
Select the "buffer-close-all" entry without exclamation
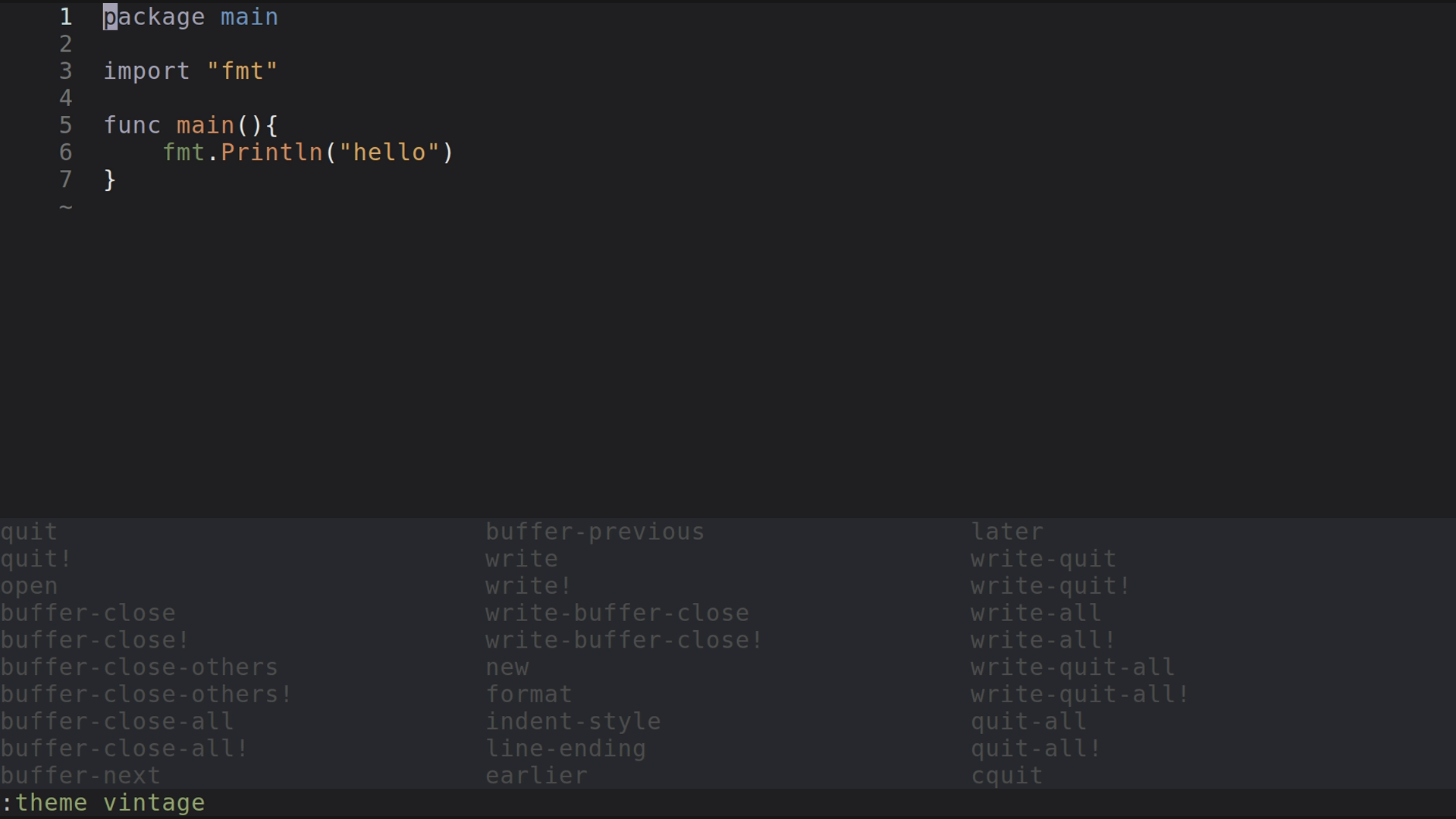pos(117,721)
